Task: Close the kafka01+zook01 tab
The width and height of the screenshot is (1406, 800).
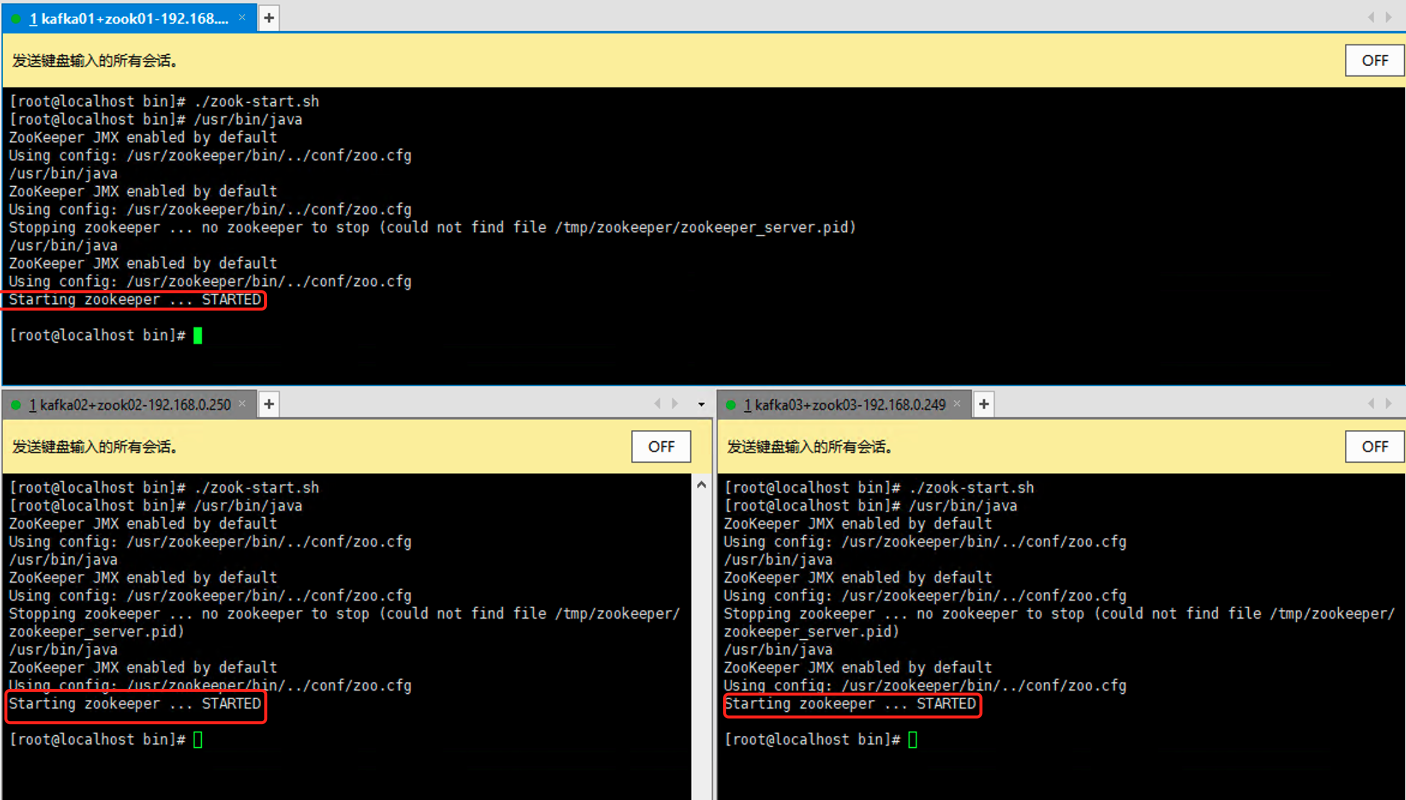Action: point(242,18)
